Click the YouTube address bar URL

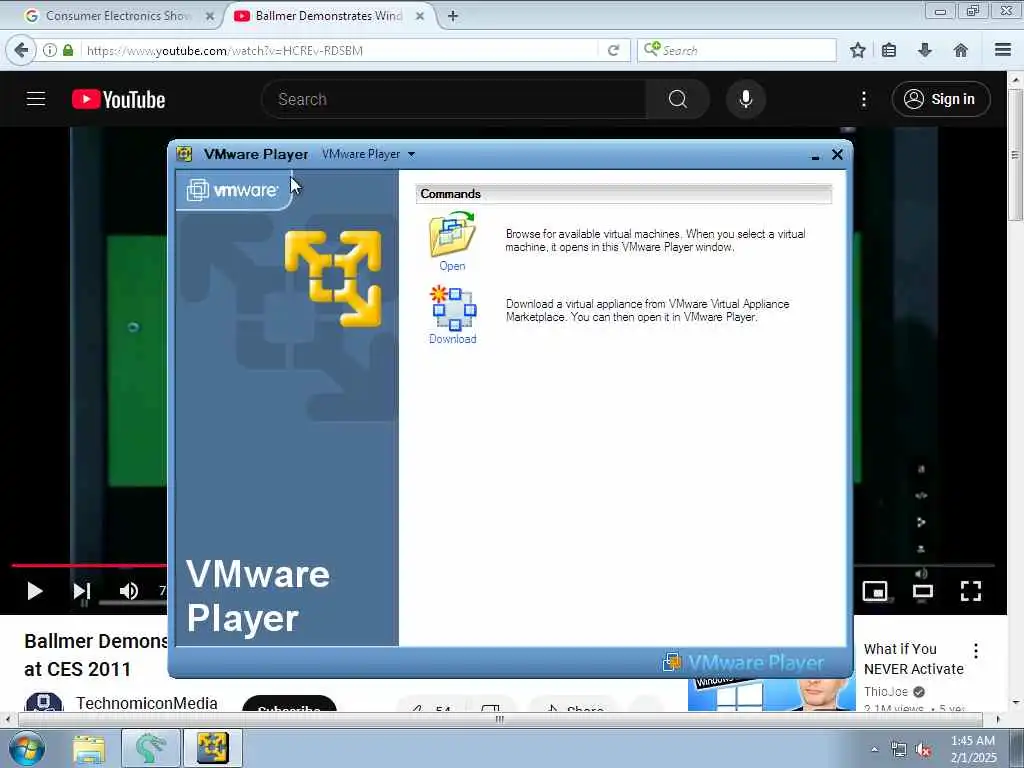[225, 50]
